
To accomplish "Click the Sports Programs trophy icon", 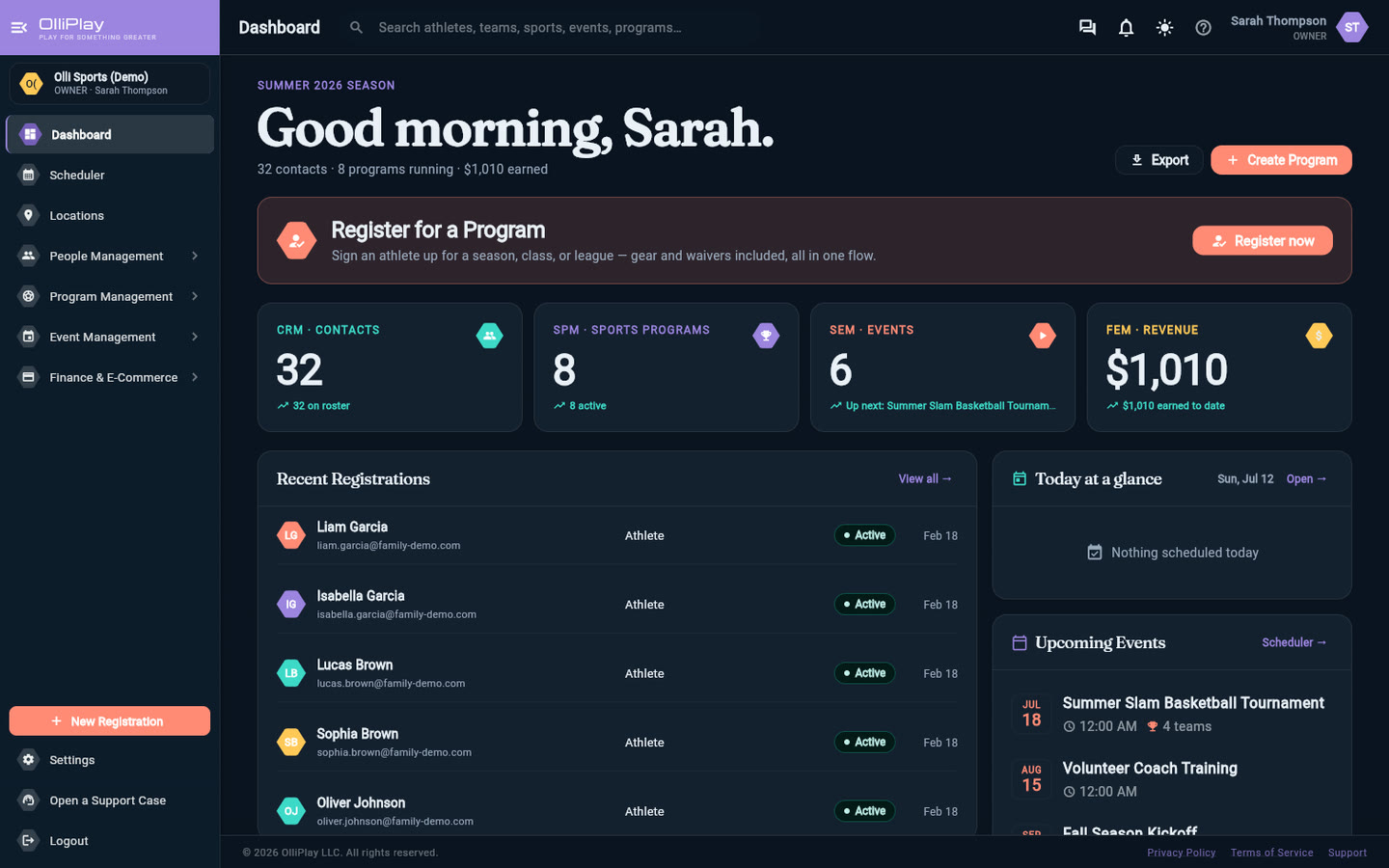I will pos(766,336).
